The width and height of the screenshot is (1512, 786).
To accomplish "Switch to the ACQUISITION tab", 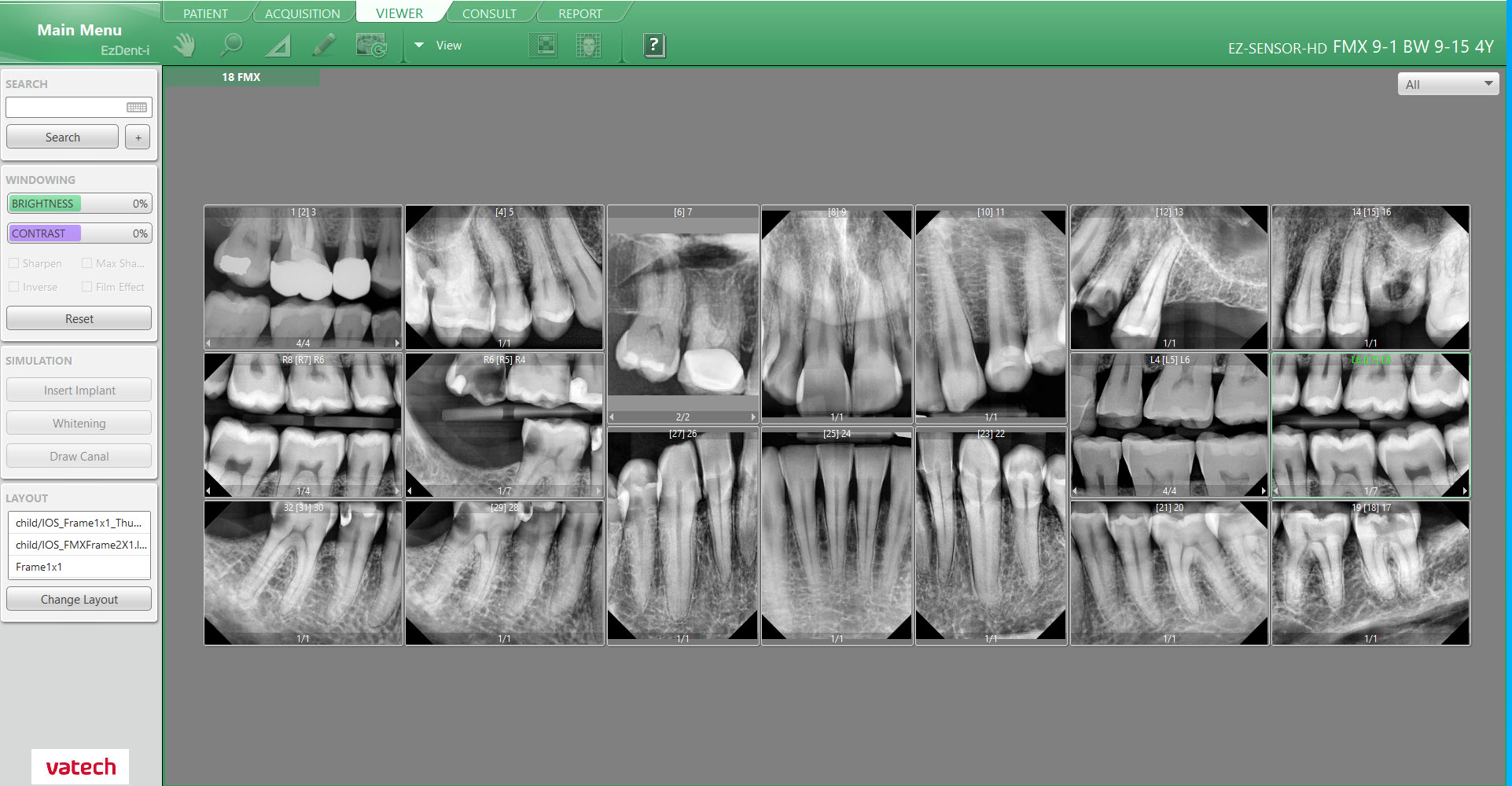I will [x=302, y=13].
